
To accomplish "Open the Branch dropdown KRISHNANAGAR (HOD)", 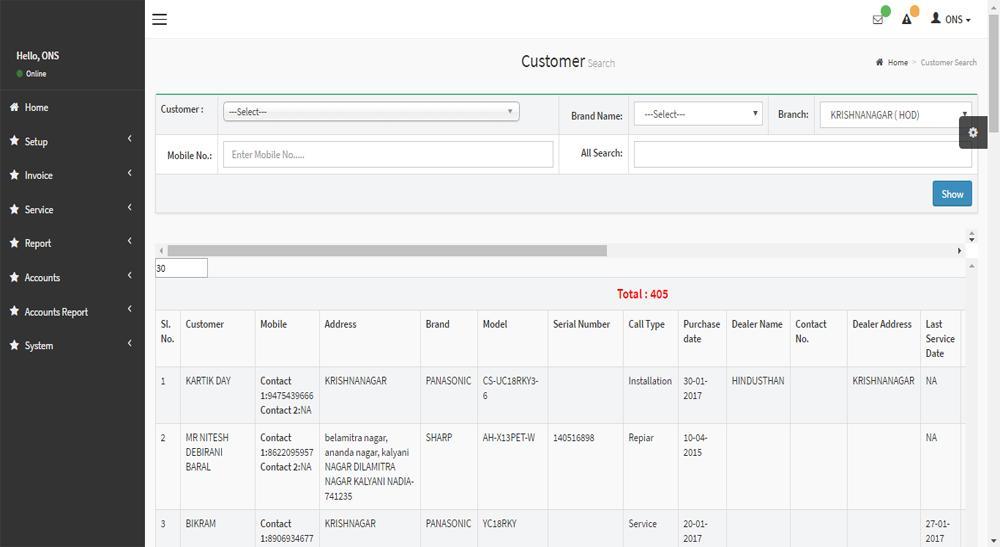I will pos(895,115).
